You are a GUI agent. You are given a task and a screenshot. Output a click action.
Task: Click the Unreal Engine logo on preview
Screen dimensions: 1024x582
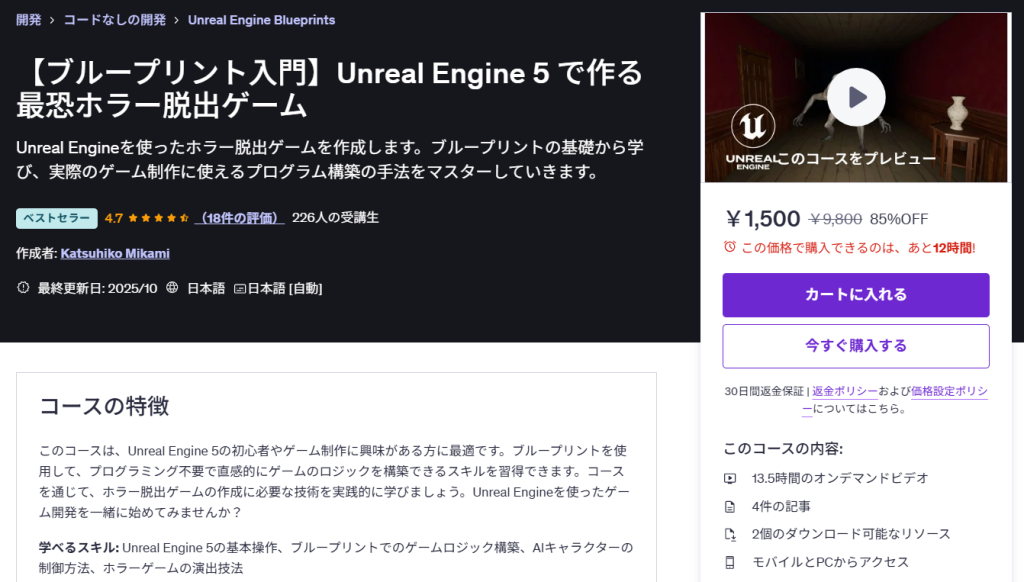tap(750, 128)
